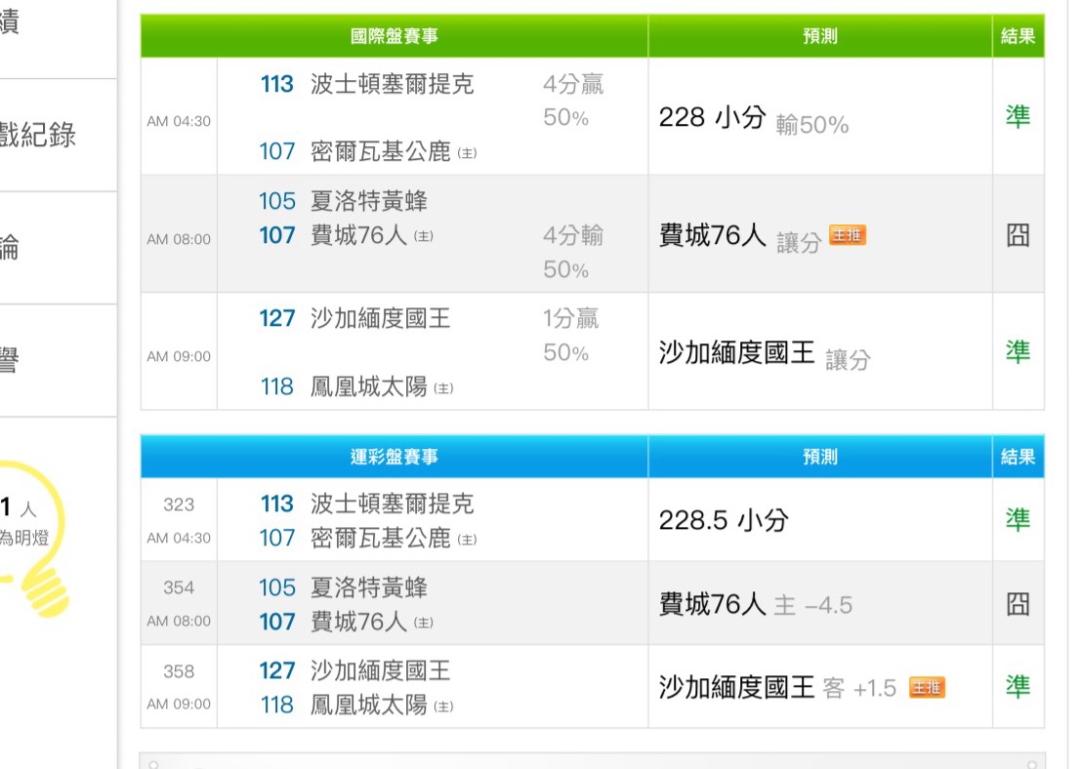Click the 準 result for 沙加緬度國王 客 +1.5
Screen dimensions: 1080x769
point(1018,687)
